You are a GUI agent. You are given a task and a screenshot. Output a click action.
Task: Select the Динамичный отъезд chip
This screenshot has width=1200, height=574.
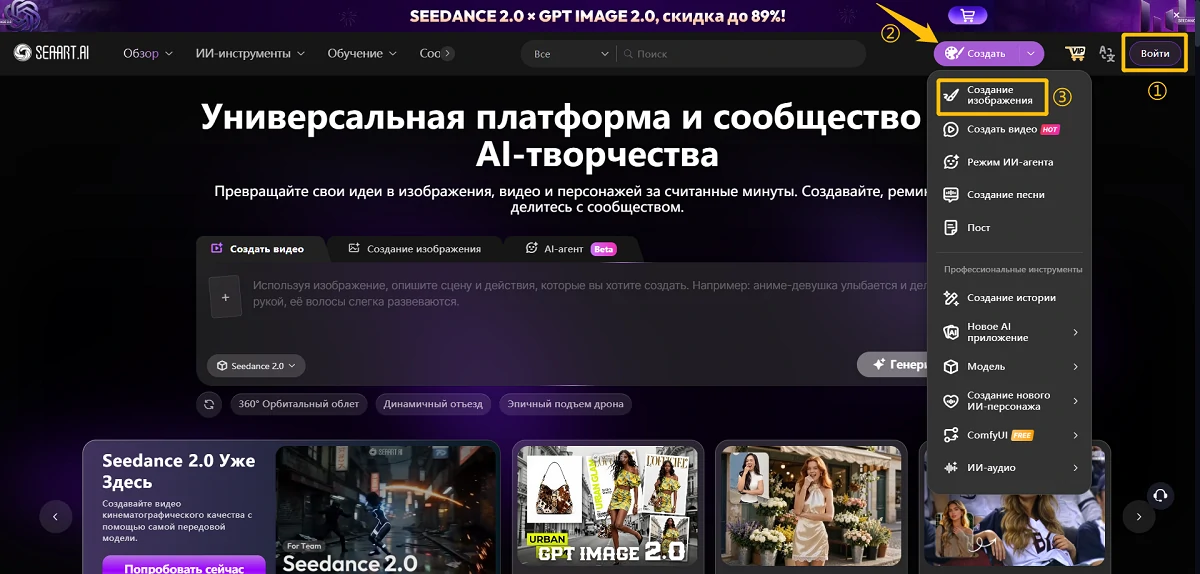pyautogui.click(x=433, y=404)
